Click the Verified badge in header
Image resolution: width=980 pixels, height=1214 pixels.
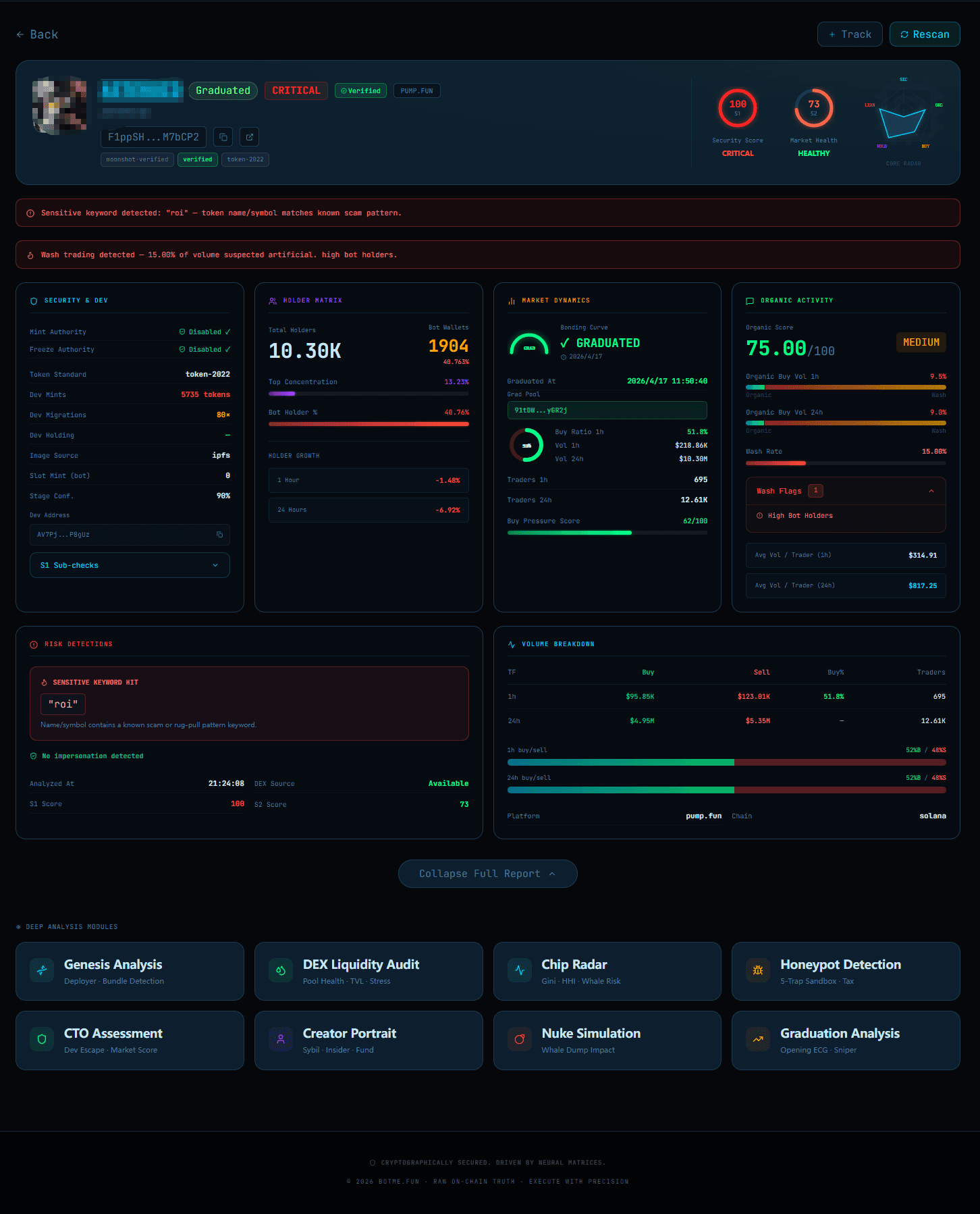click(x=360, y=90)
